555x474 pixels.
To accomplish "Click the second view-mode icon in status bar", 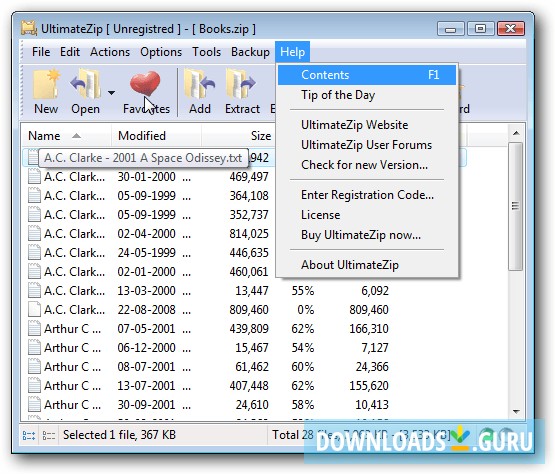I will pos(49,435).
